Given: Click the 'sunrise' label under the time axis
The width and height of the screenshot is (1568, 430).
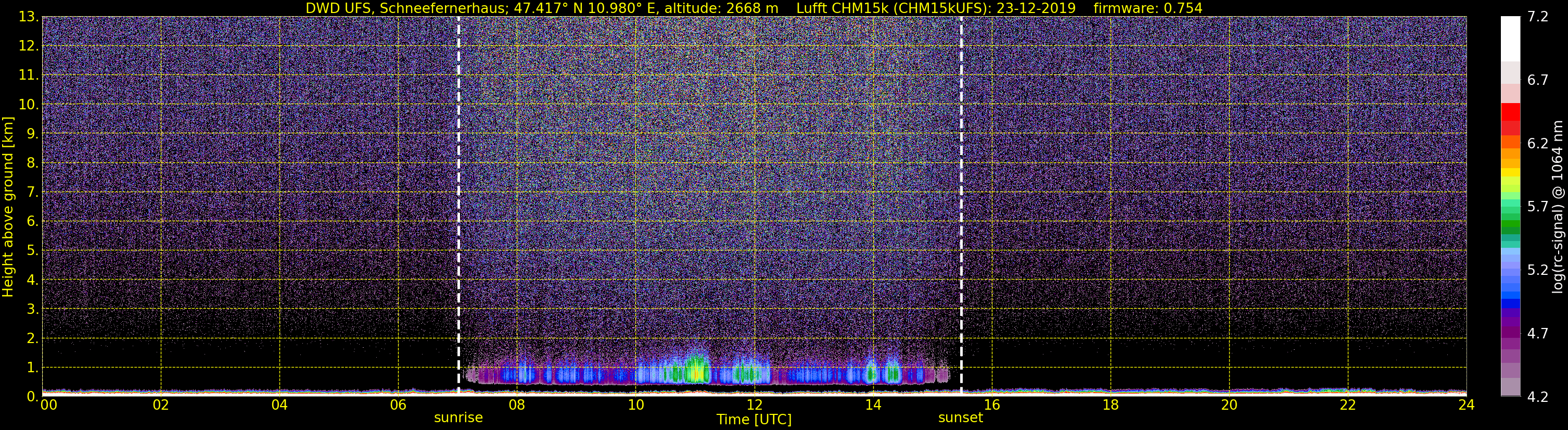Looking at the screenshot, I should (458, 418).
